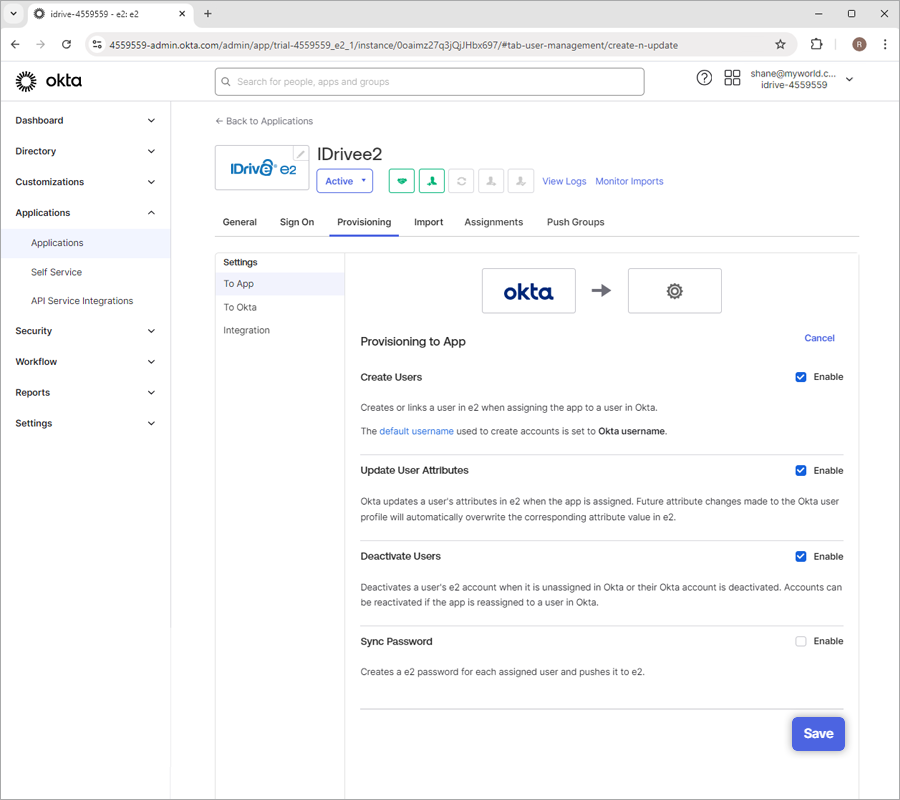Reload the browser page
This screenshot has width=900, height=800.
pos(67,44)
